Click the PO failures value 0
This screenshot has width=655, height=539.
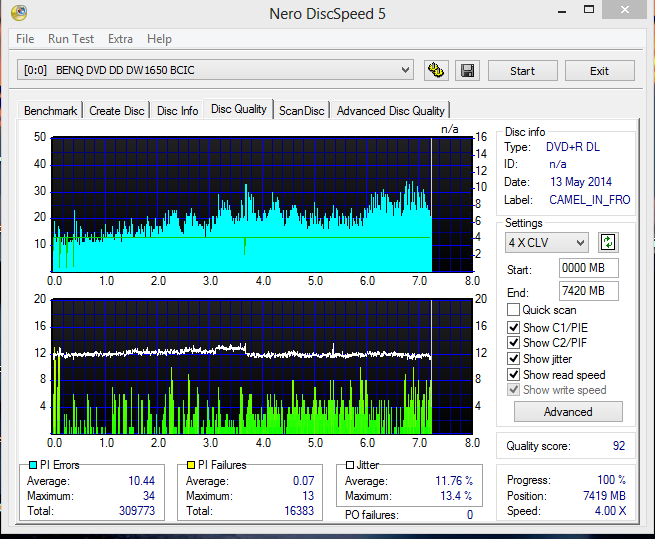(x=470, y=515)
